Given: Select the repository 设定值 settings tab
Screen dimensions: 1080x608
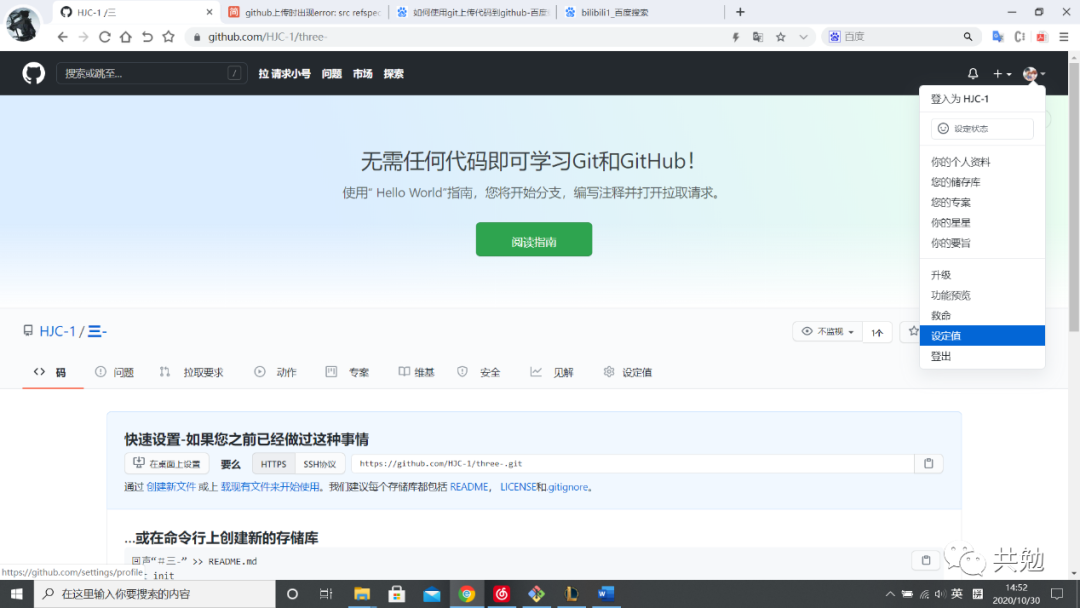Looking at the screenshot, I should coord(627,372).
